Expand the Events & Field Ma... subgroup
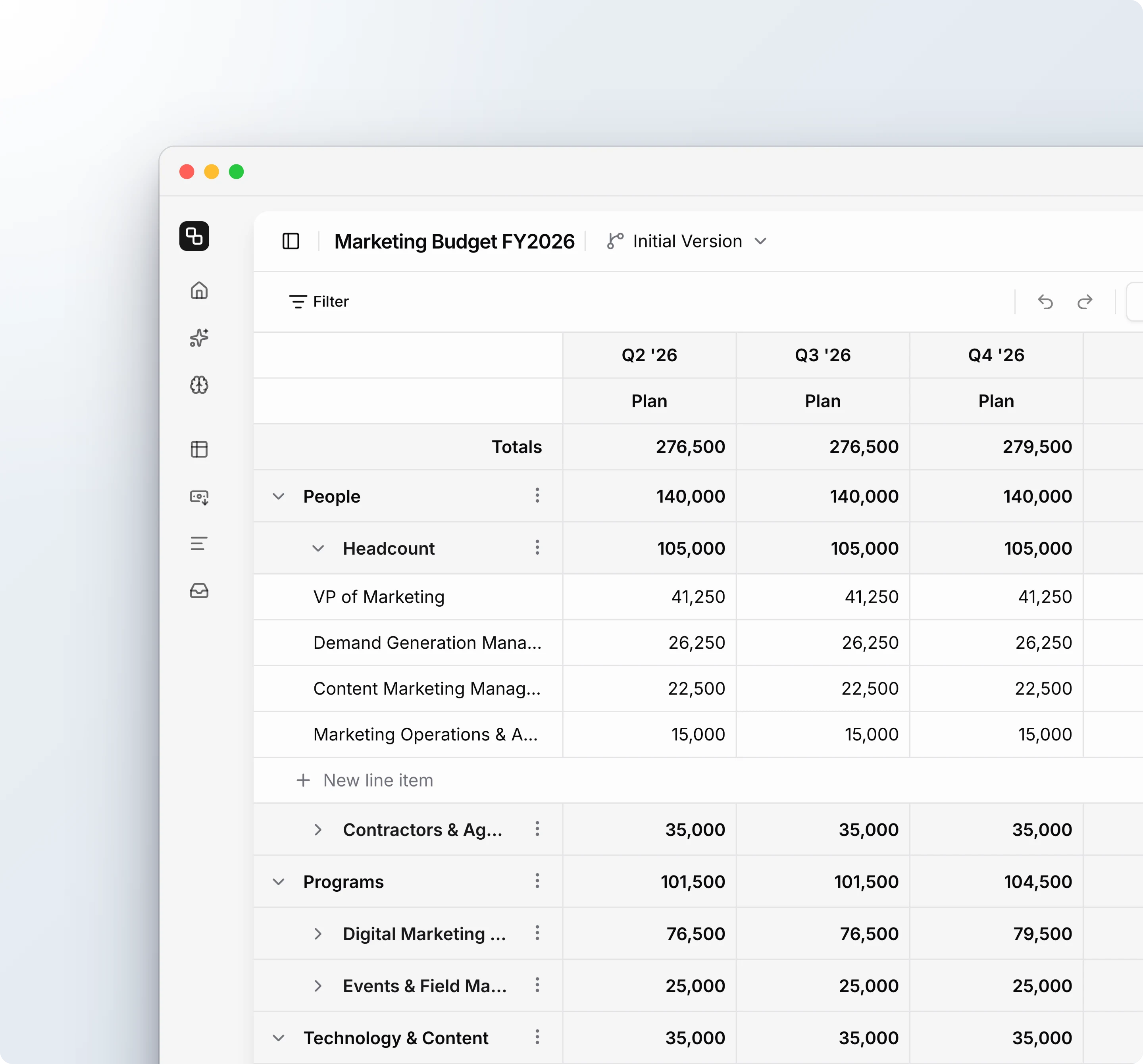Image resolution: width=1143 pixels, height=1064 pixels. pos(318,986)
